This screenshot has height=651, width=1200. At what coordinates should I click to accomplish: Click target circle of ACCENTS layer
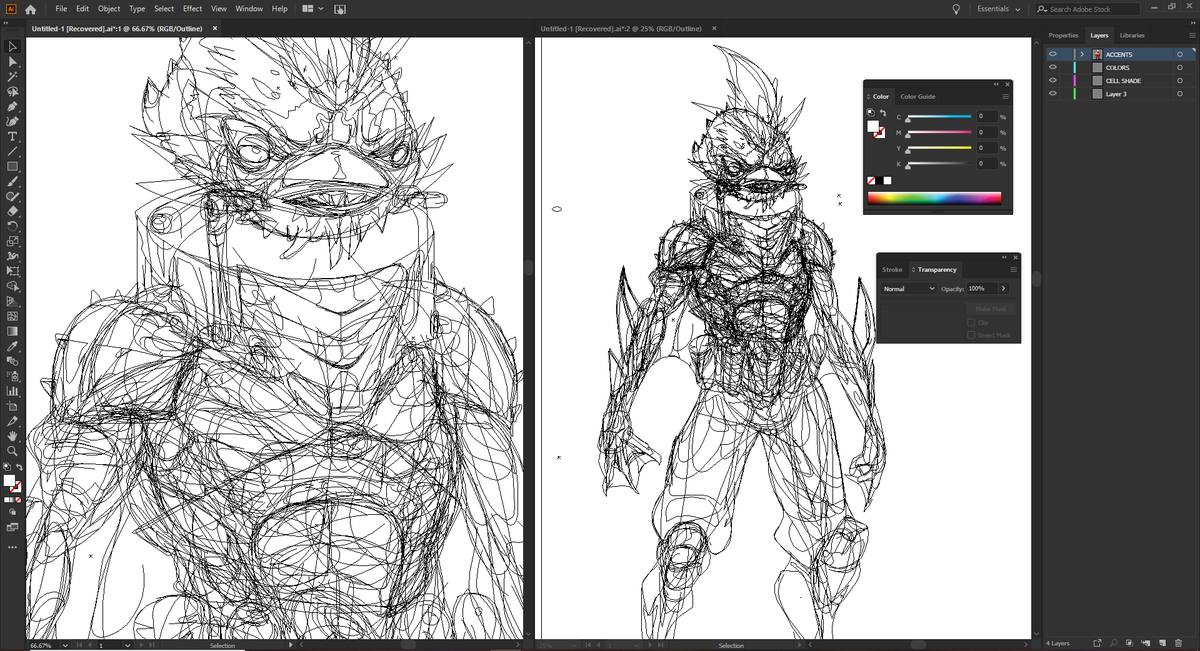tap(1180, 54)
